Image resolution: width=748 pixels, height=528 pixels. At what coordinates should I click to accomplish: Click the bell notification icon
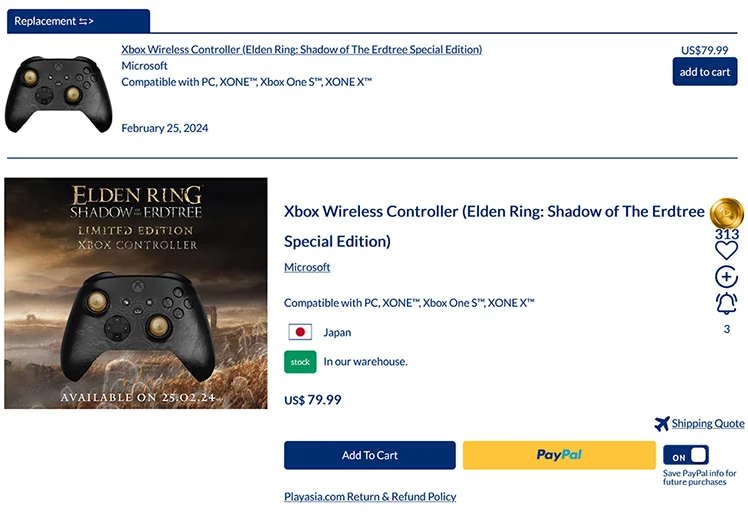[x=726, y=303]
